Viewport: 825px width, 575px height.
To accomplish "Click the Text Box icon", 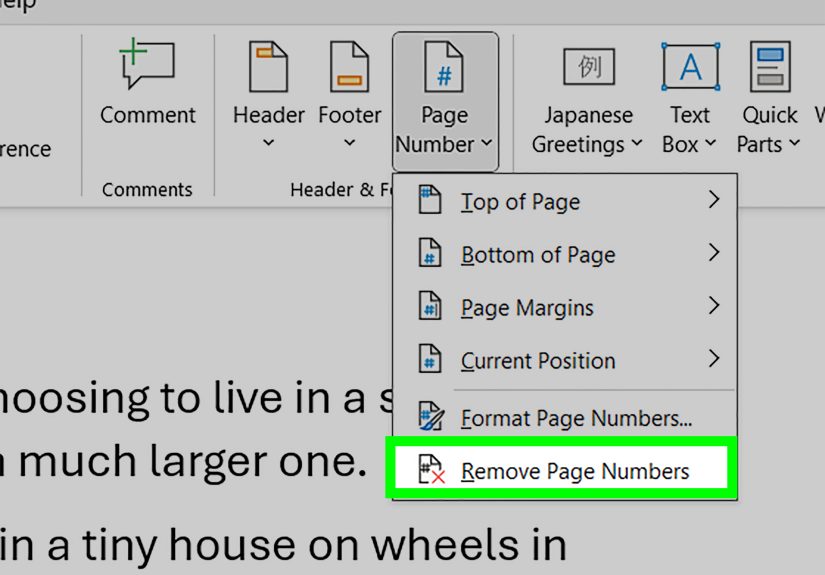I will pos(690,67).
